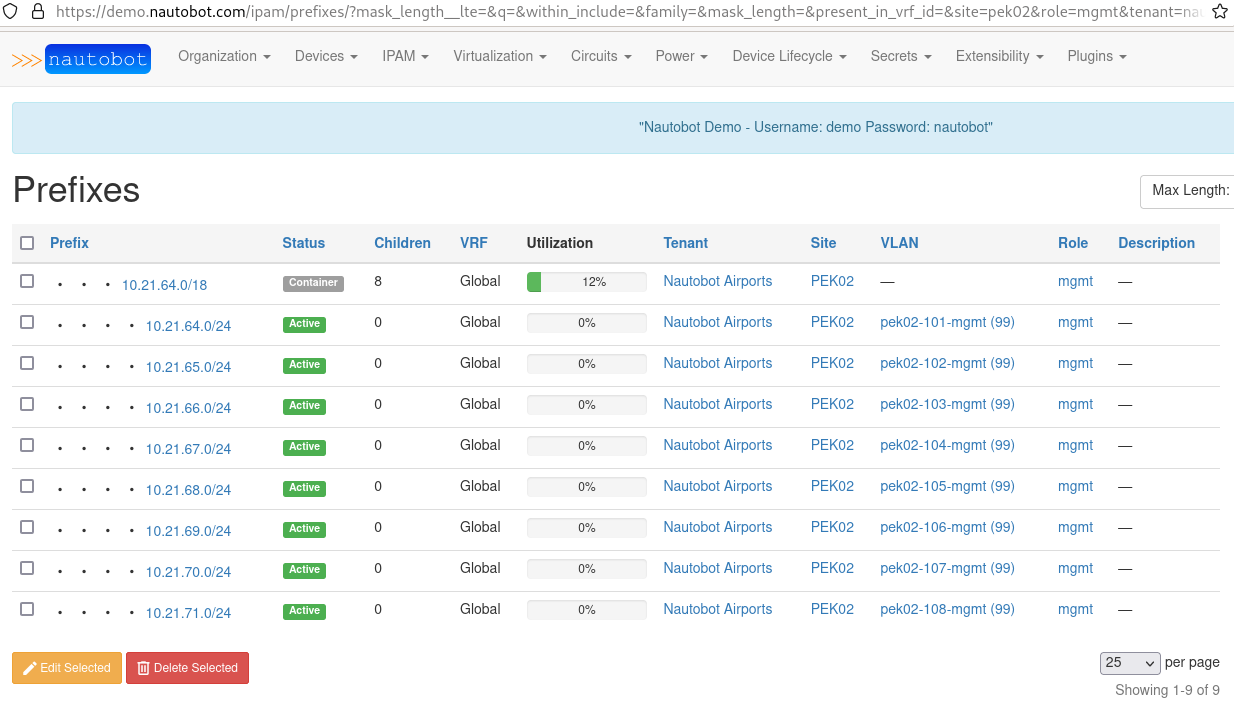
Task: Check the 10.21.70.0/24 row checkbox
Action: pyautogui.click(x=27, y=568)
